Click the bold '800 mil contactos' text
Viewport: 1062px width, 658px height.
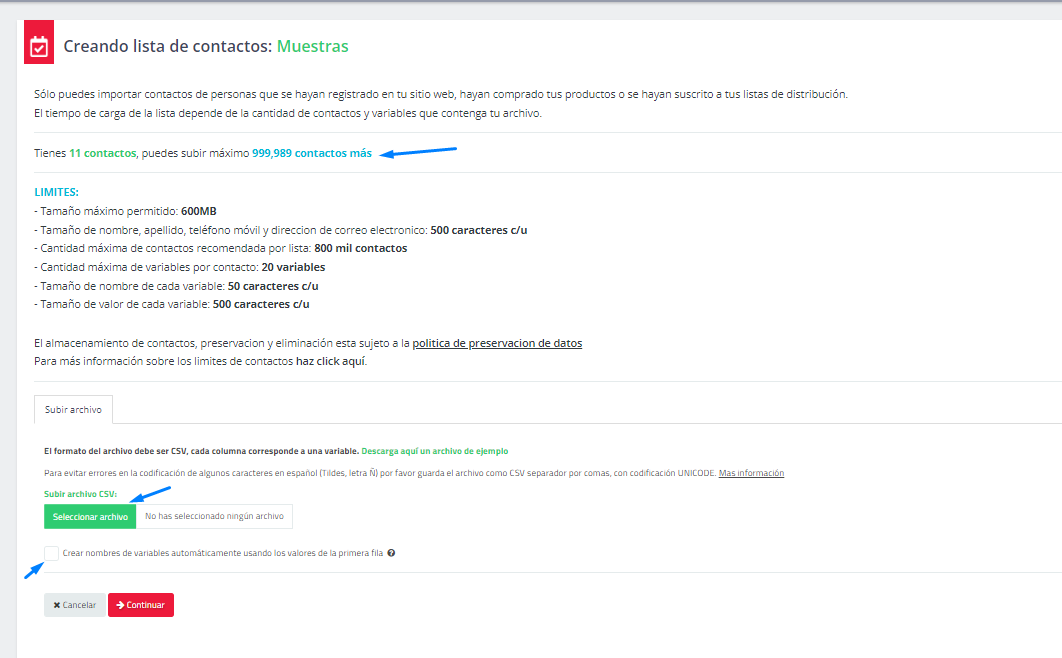coord(360,248)
